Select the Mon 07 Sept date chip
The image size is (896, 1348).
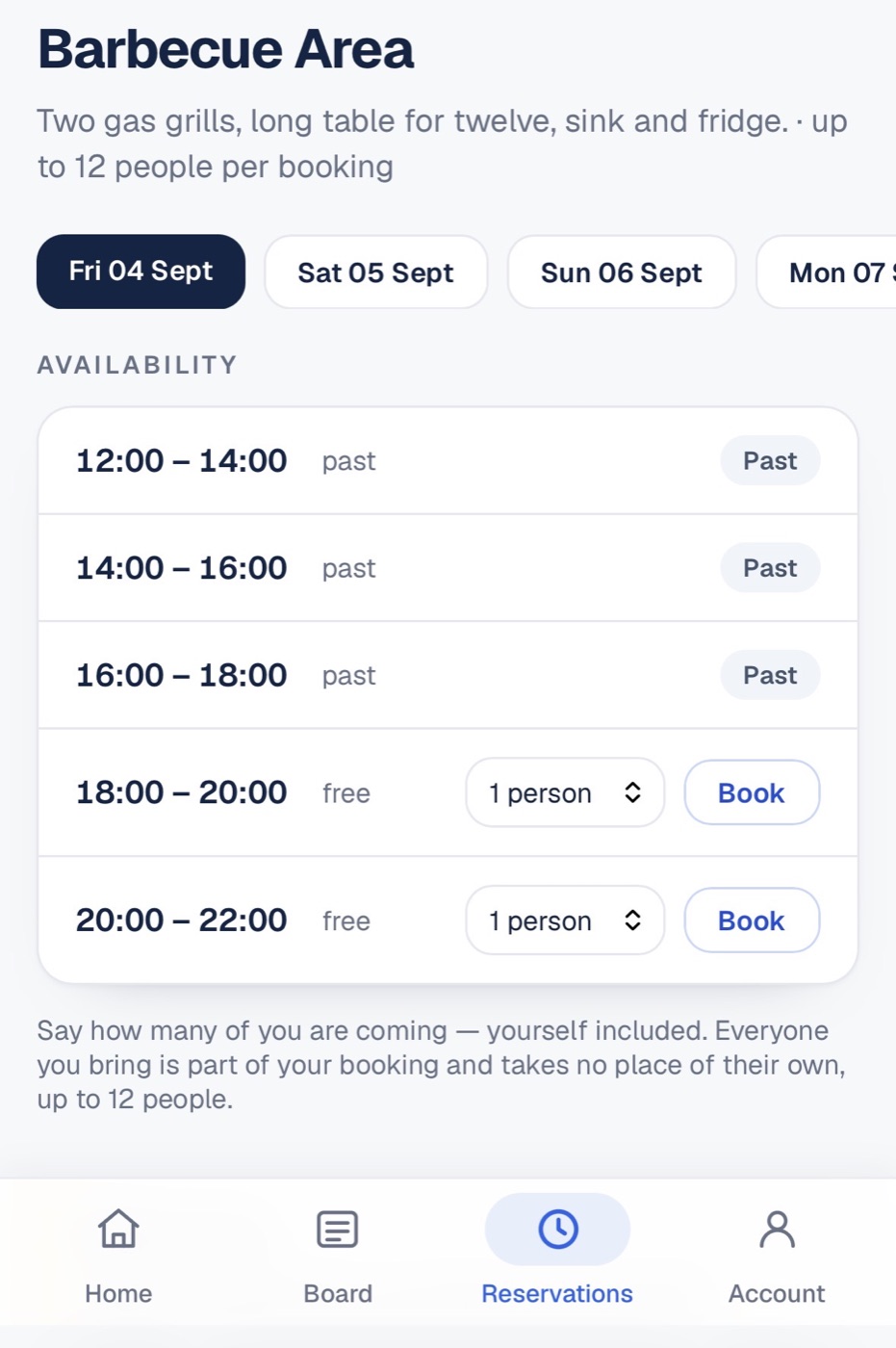coord(827,272)
